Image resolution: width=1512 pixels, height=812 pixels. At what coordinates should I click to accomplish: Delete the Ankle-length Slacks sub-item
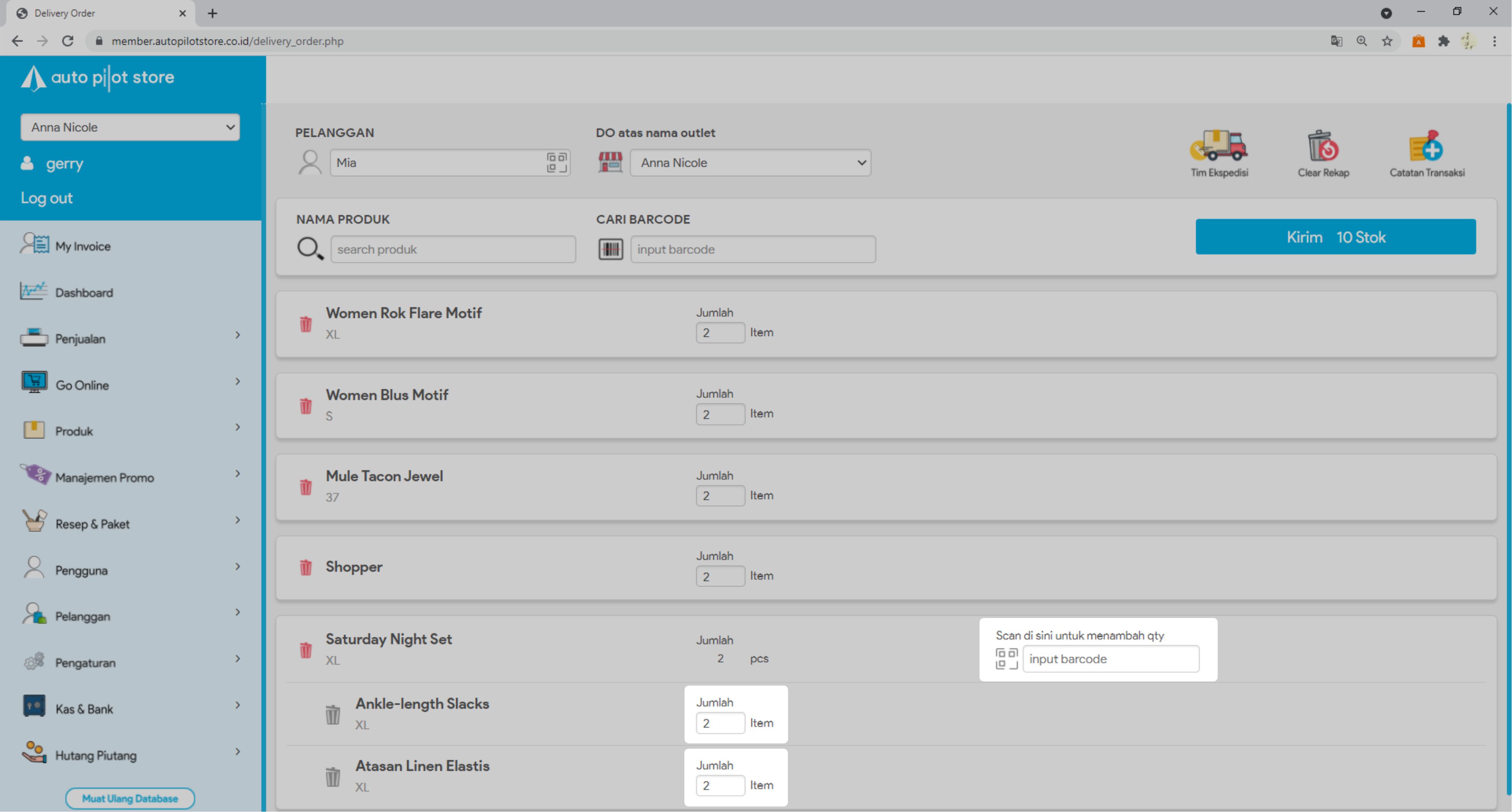[x=333, y=714]
